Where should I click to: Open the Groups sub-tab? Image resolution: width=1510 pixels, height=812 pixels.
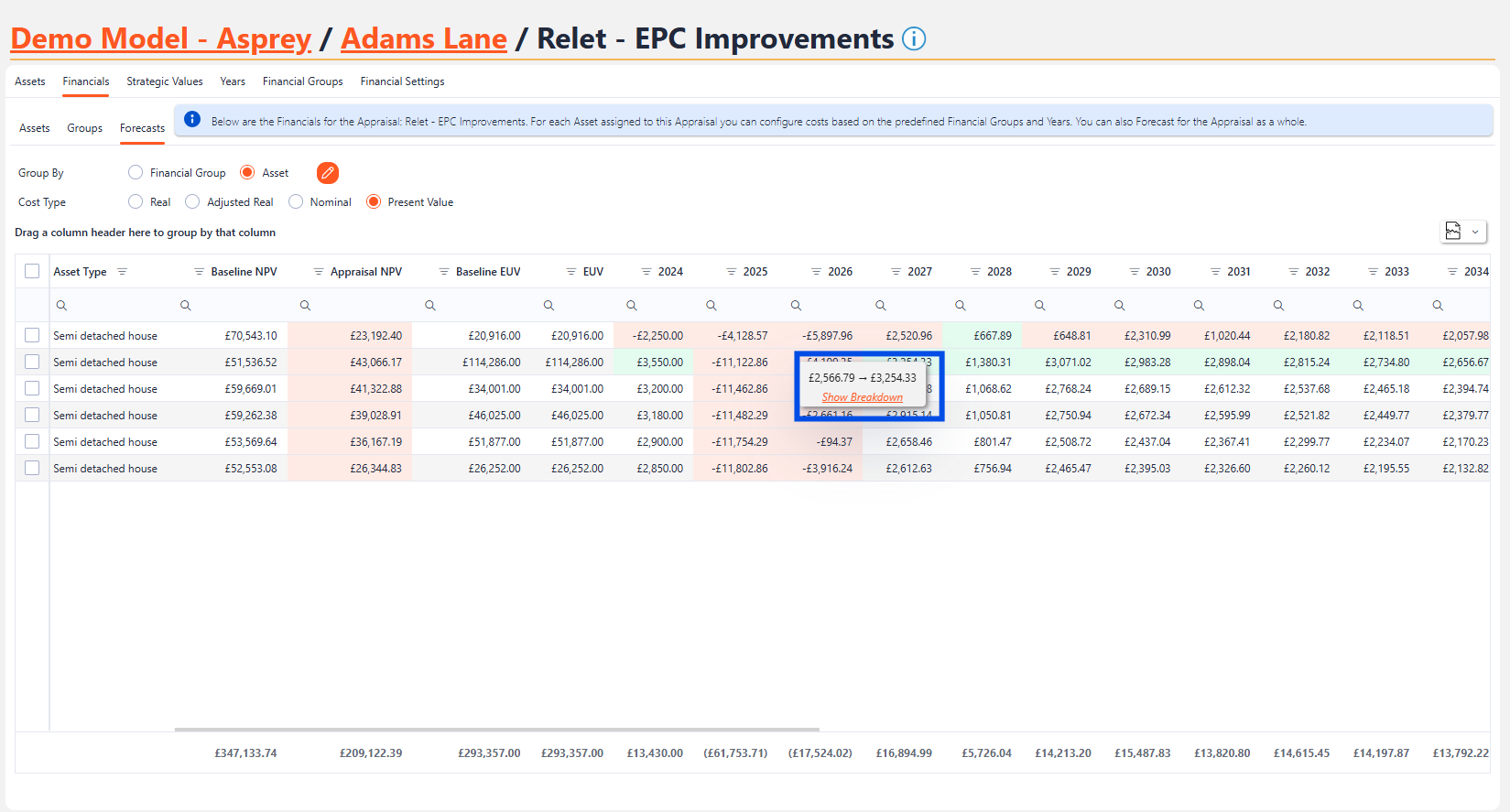pos(84,128)
